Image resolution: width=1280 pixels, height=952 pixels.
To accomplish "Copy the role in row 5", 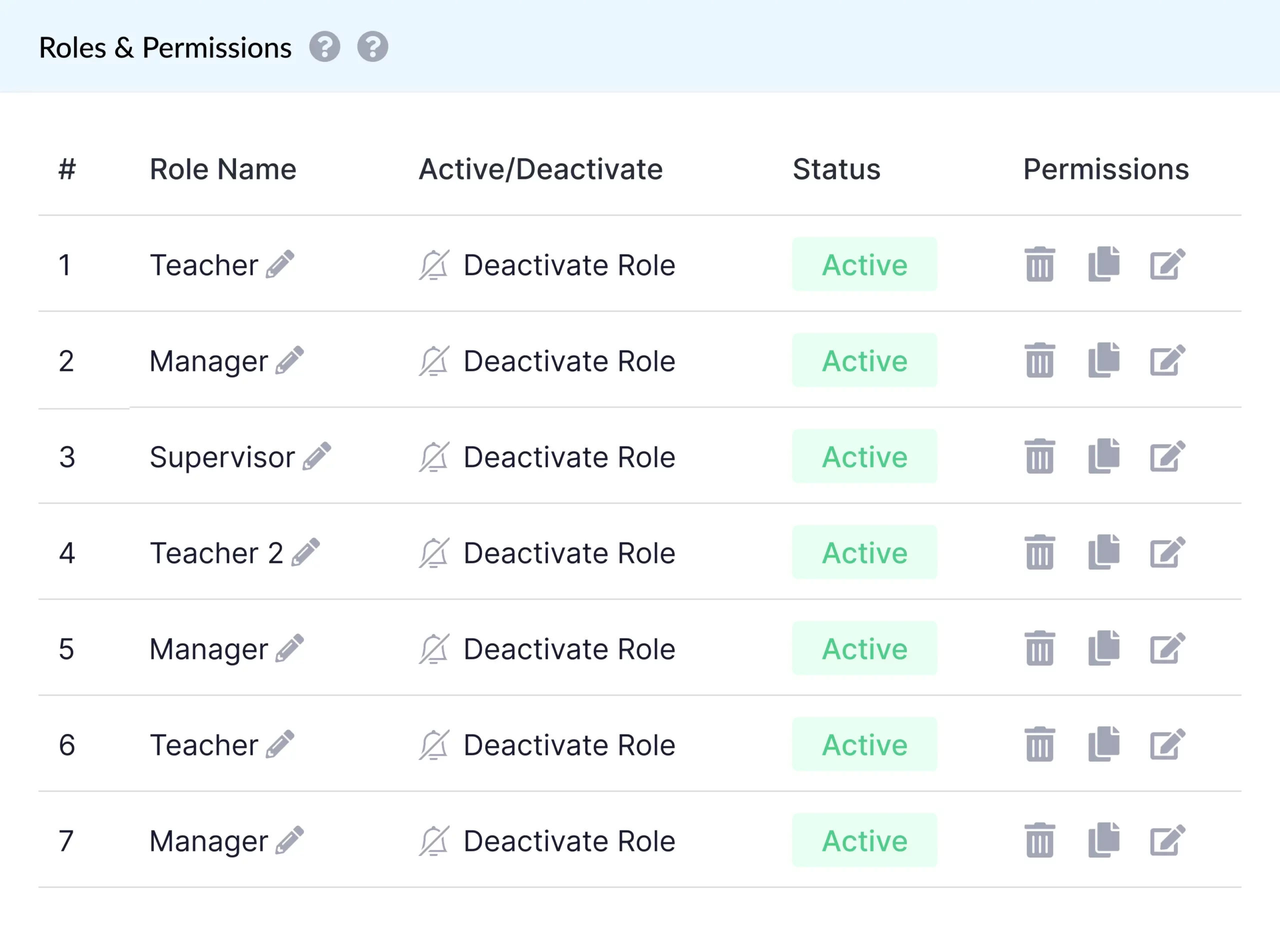I will point(1103,648).
